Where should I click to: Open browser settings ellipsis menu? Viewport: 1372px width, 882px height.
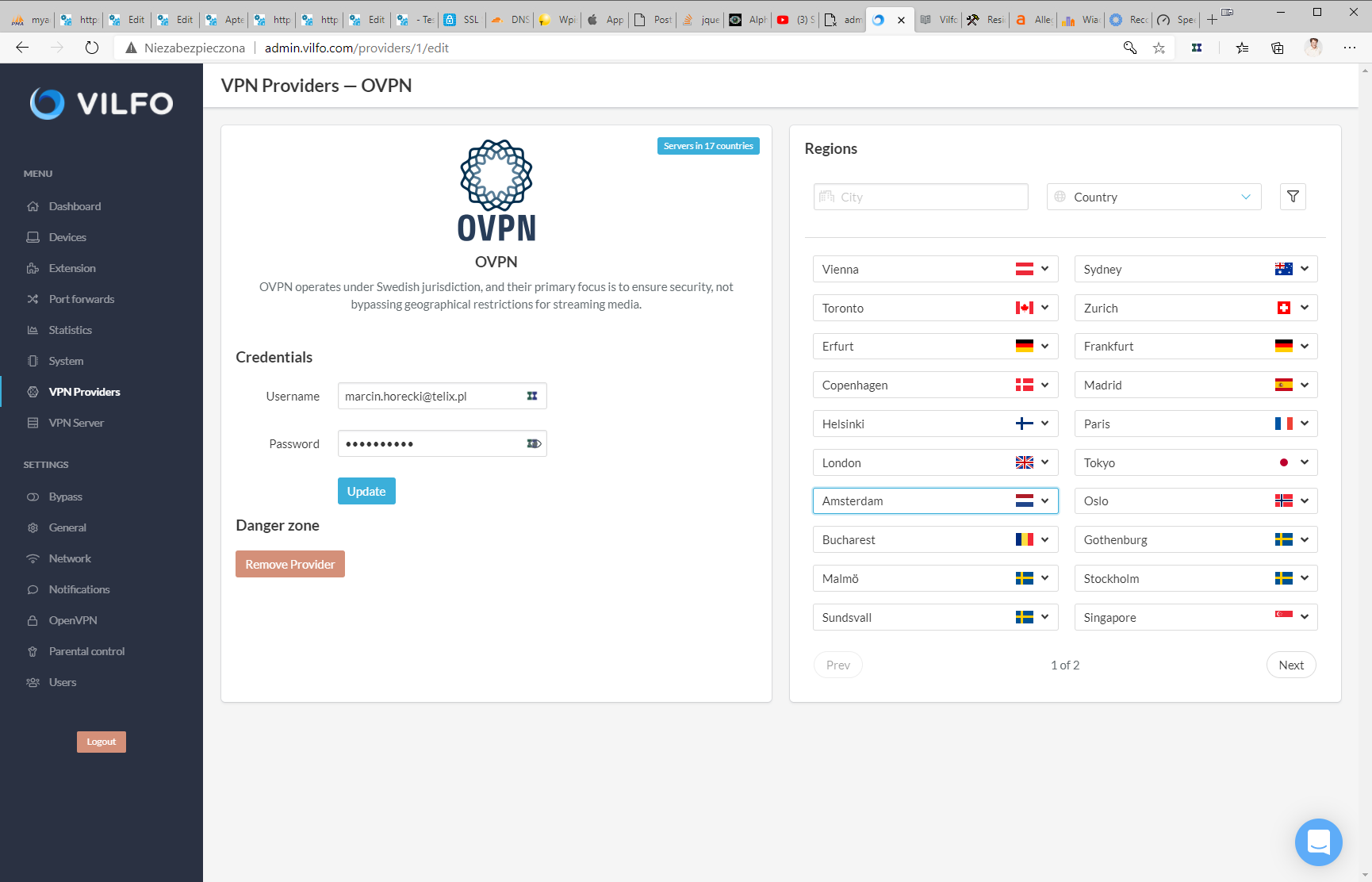[1350, 48]
